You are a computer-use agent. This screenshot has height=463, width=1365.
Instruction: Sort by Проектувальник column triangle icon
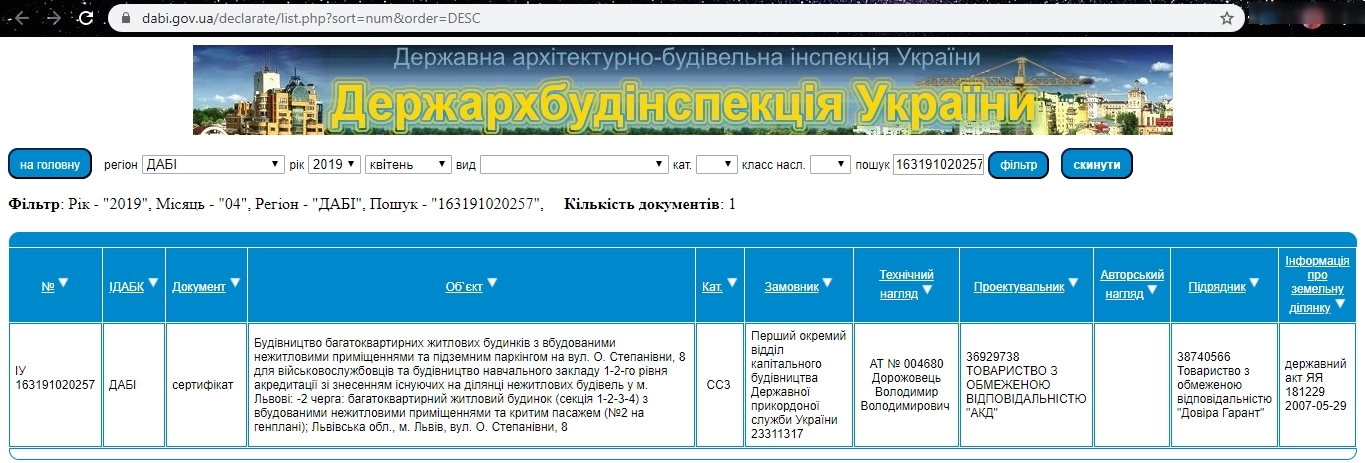[1073, 284]
